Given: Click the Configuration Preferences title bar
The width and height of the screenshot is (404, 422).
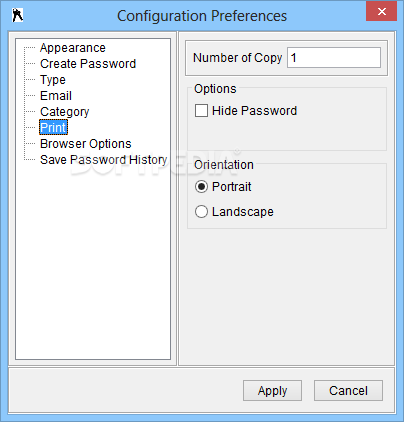Looking at the screenshot, I should 202,16.
